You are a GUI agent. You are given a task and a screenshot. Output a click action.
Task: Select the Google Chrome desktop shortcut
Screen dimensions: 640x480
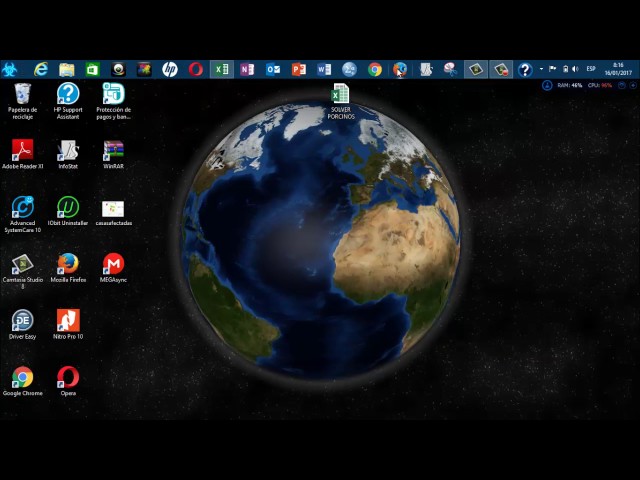[22, 381]
